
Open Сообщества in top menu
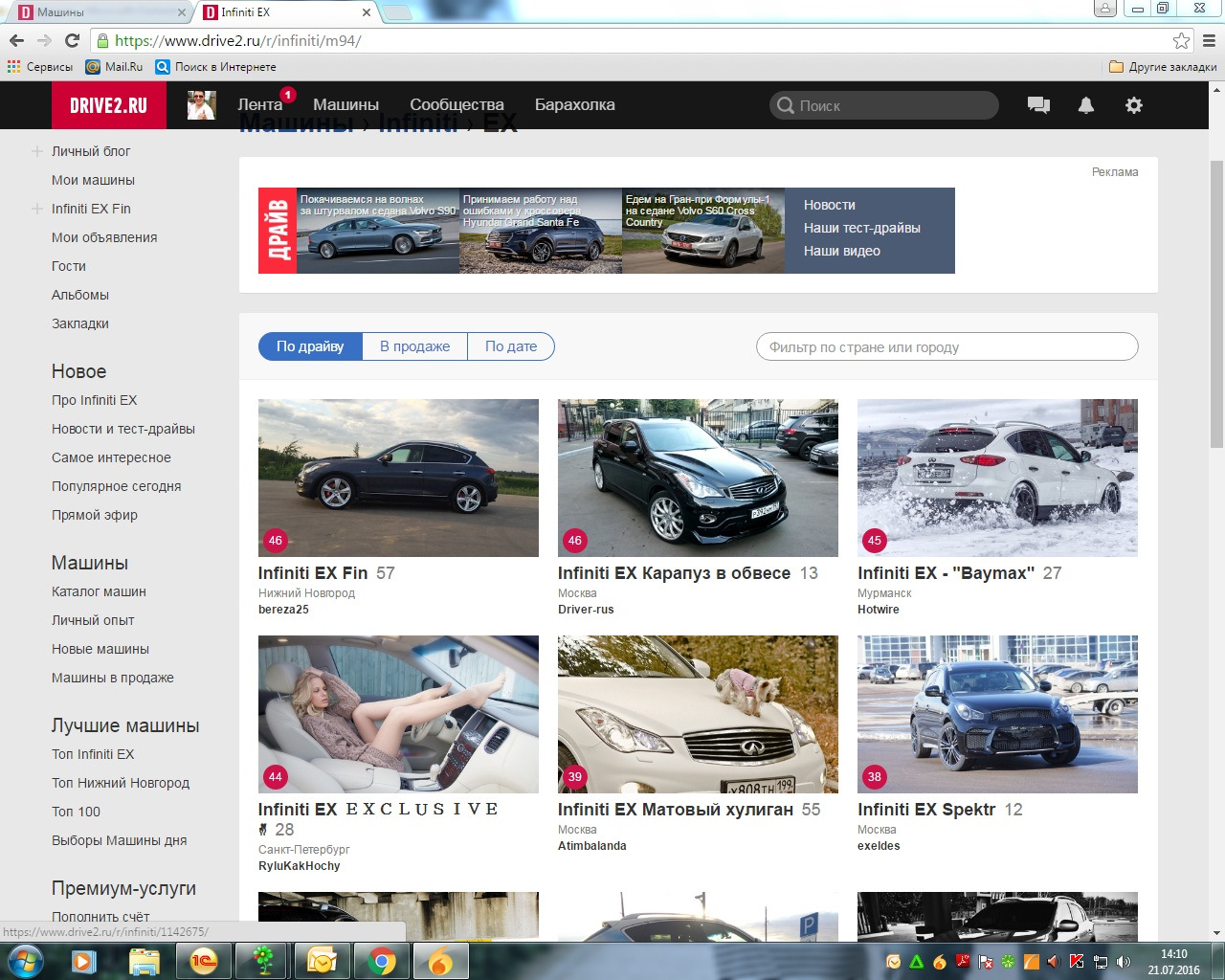click(x=457, y=105)
